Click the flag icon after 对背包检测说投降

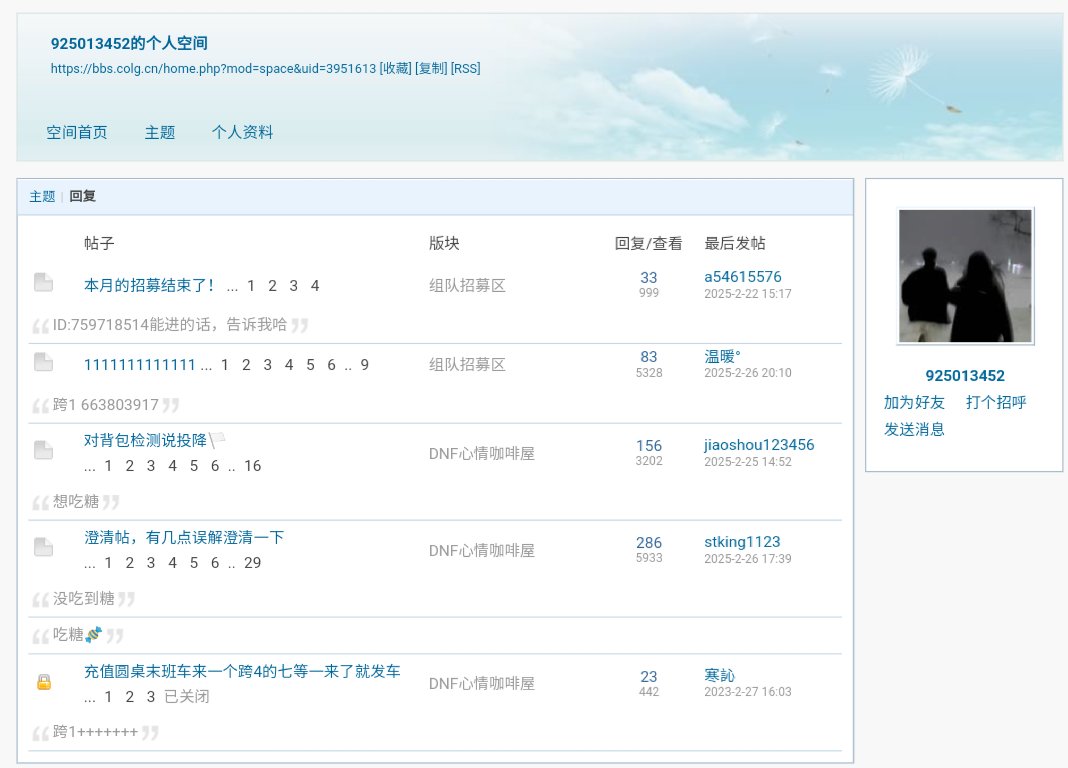point(217,440)
